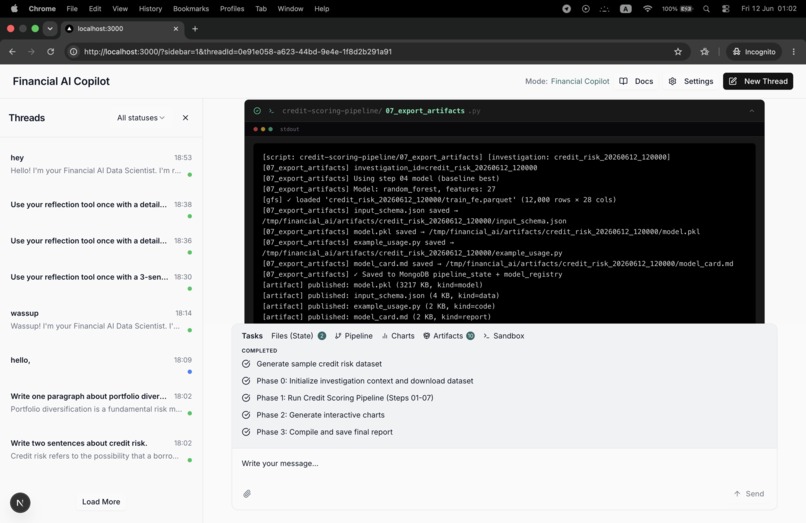Click Load More threads
Image resolution: width=806 pixels, height=523 pixels.
tap(101, 501)
